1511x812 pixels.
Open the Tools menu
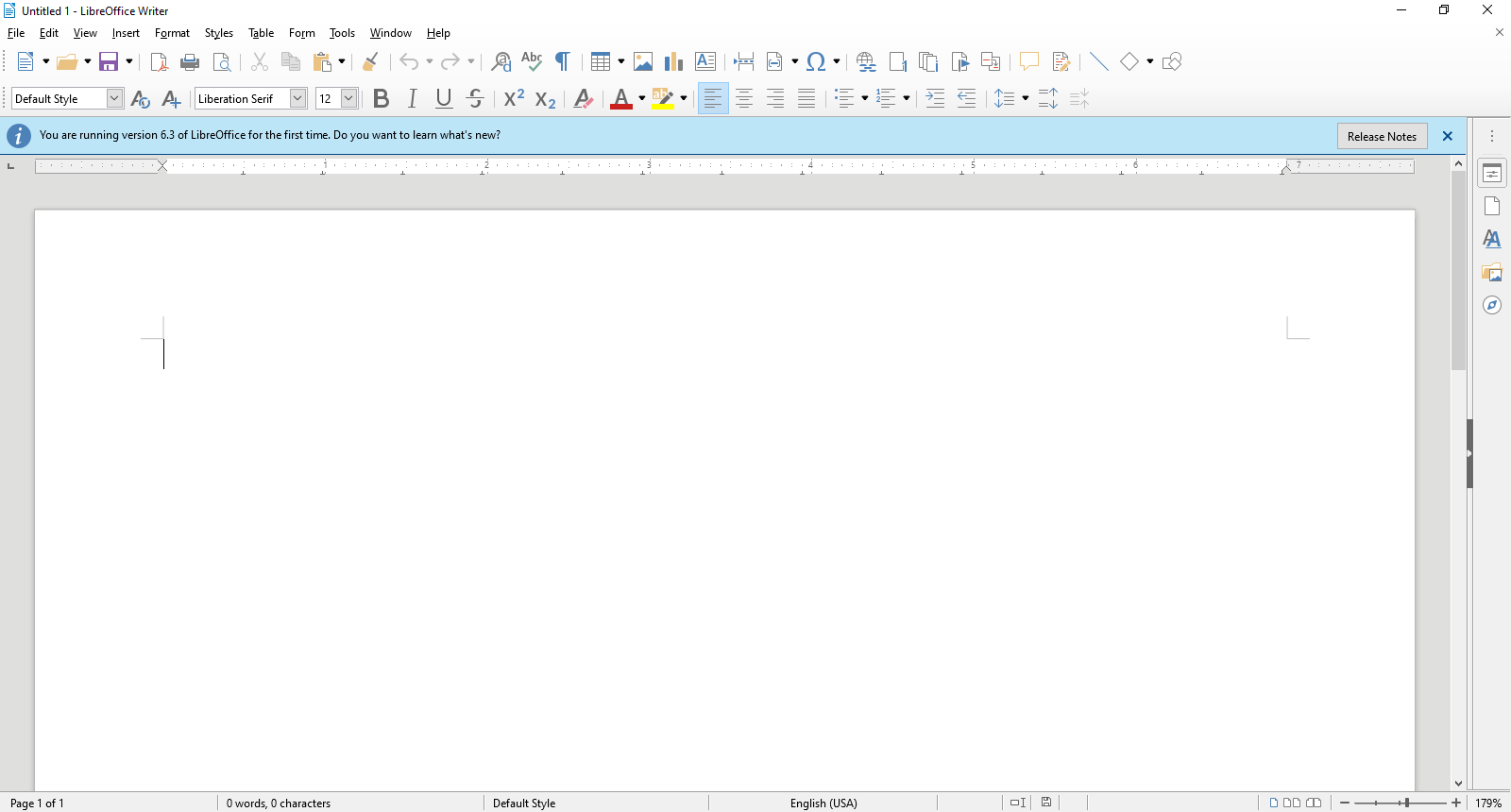pos(342,33)
